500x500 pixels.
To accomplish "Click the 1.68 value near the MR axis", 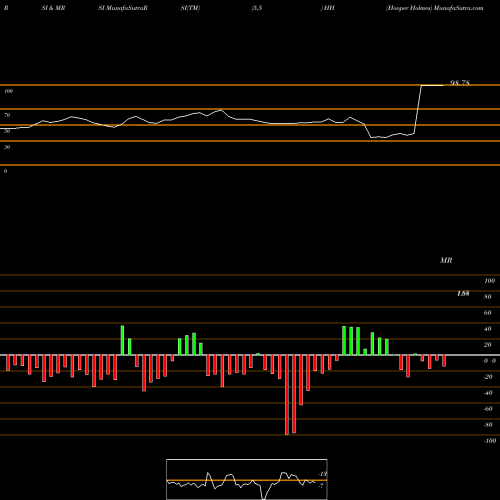I will (463, 293).
